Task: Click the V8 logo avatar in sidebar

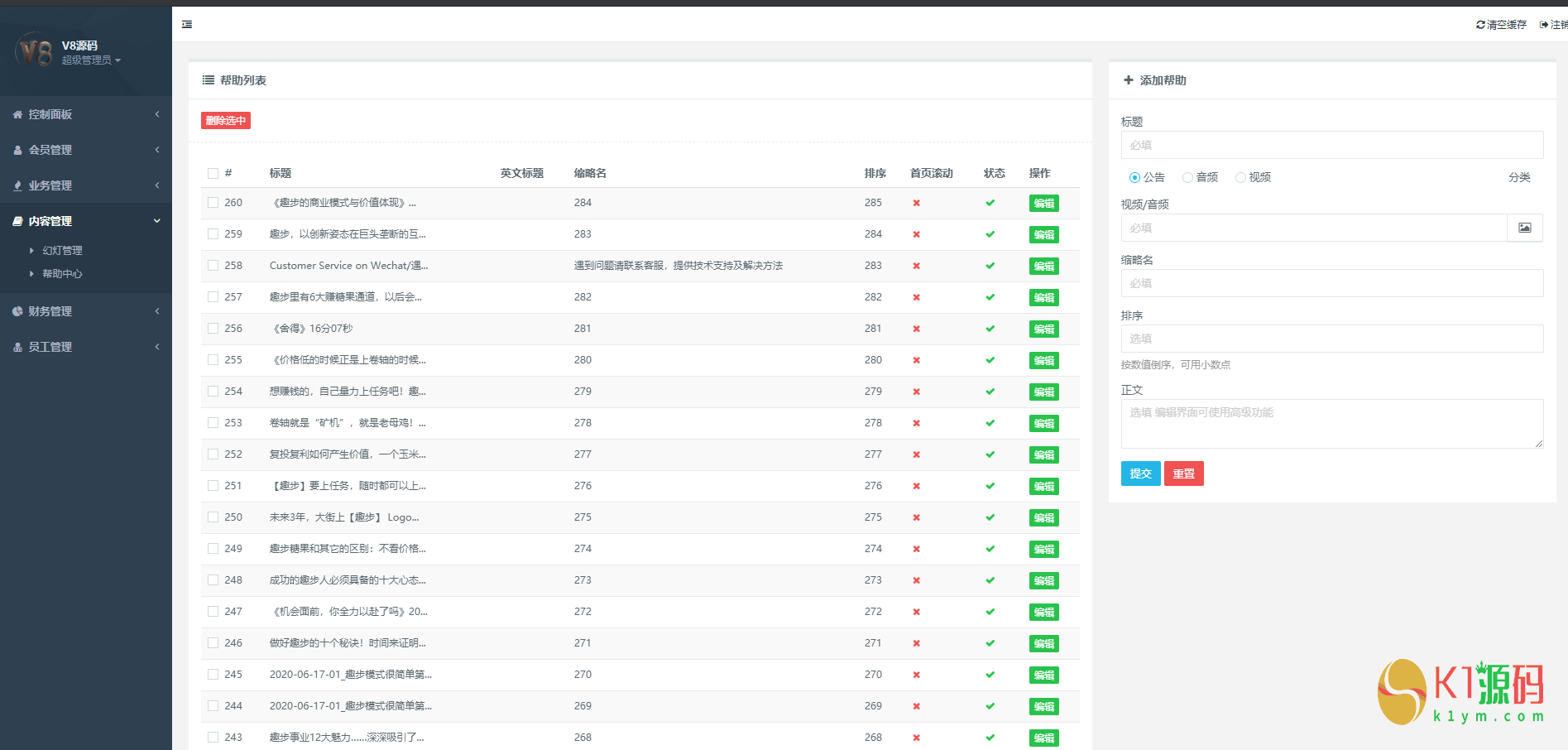Action: [x=35, y=52]
